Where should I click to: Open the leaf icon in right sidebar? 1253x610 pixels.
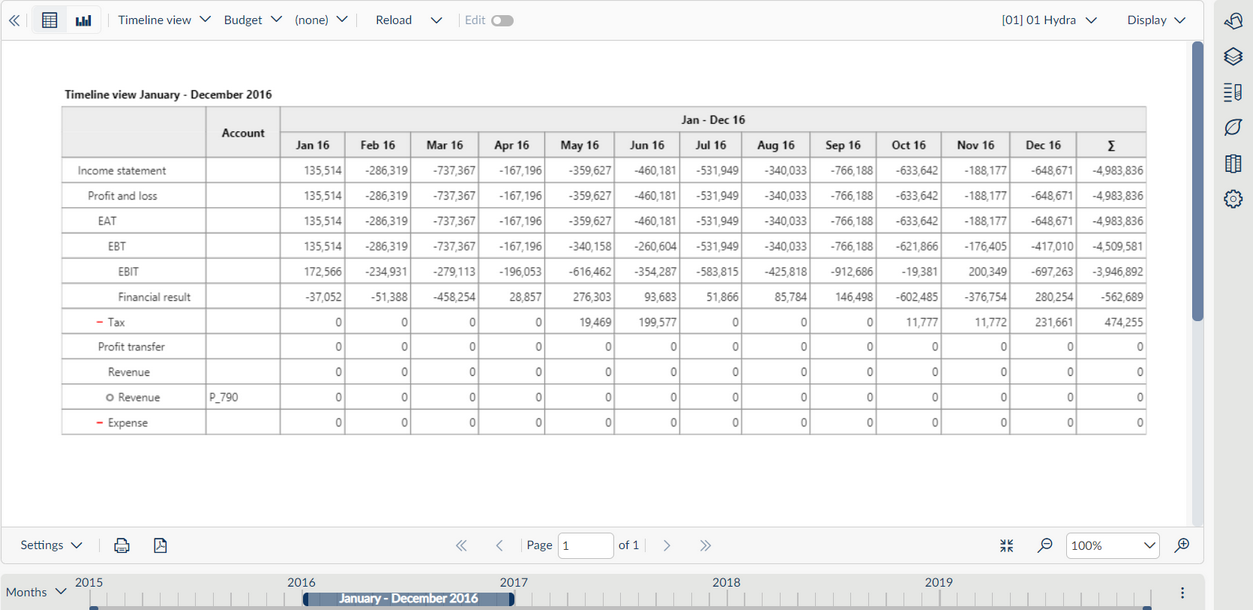pyautogui.click(x=1233, y=128)
